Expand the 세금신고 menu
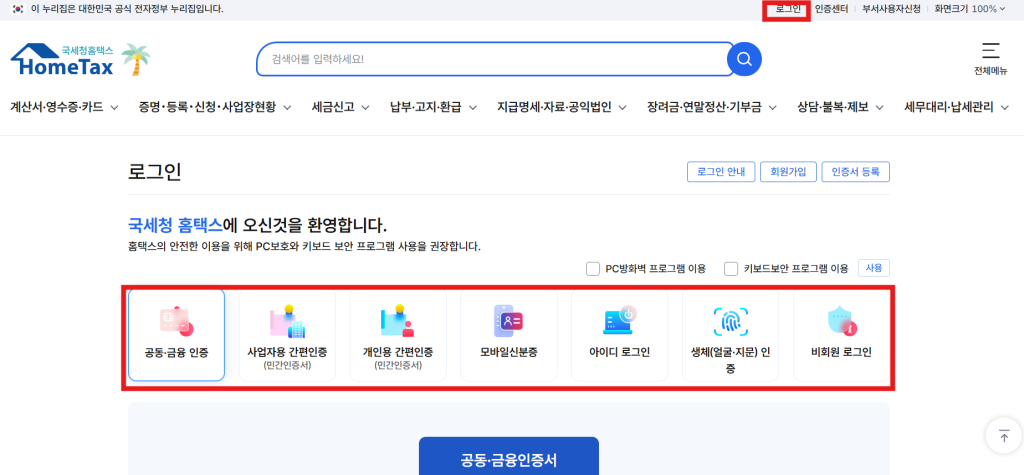 point(341,107)
